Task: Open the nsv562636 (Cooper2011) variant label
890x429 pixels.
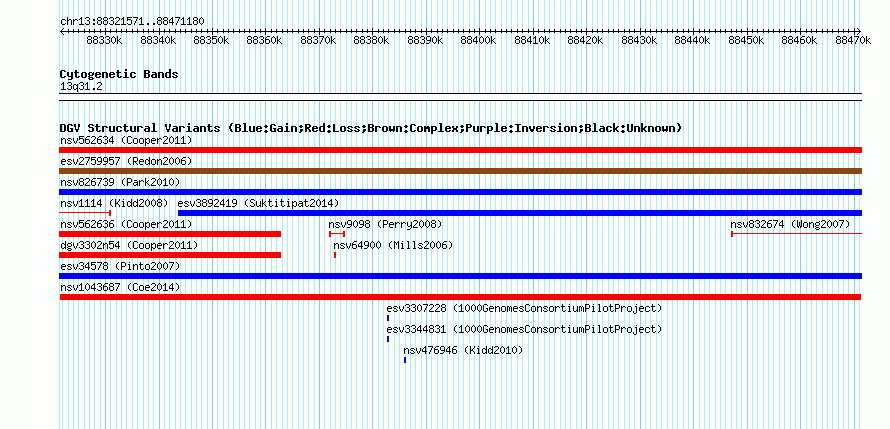Action: [126, 224]
